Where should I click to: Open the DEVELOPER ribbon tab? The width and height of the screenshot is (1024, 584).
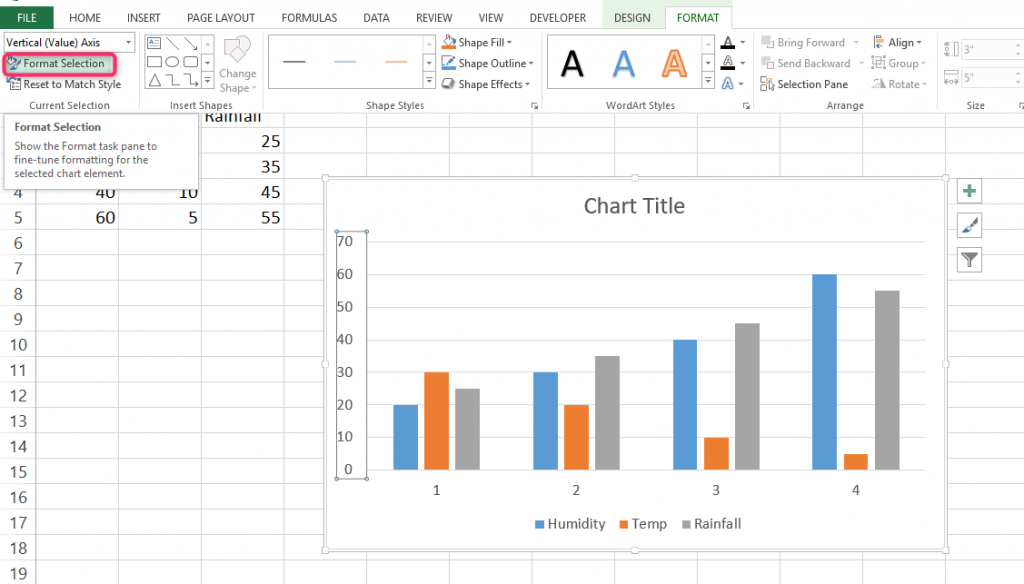(557, 16)
